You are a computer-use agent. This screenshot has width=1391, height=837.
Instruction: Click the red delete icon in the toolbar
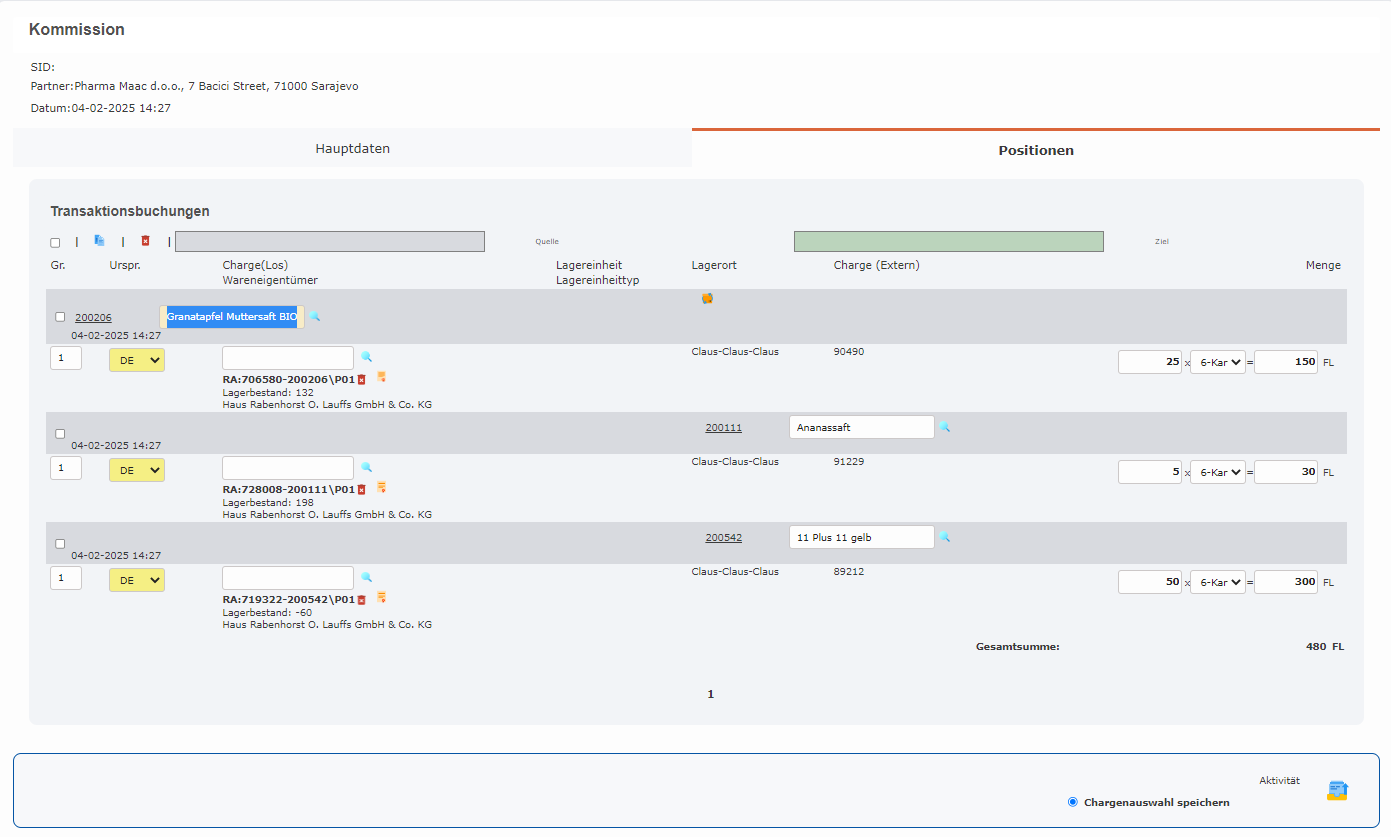point(145,241)
